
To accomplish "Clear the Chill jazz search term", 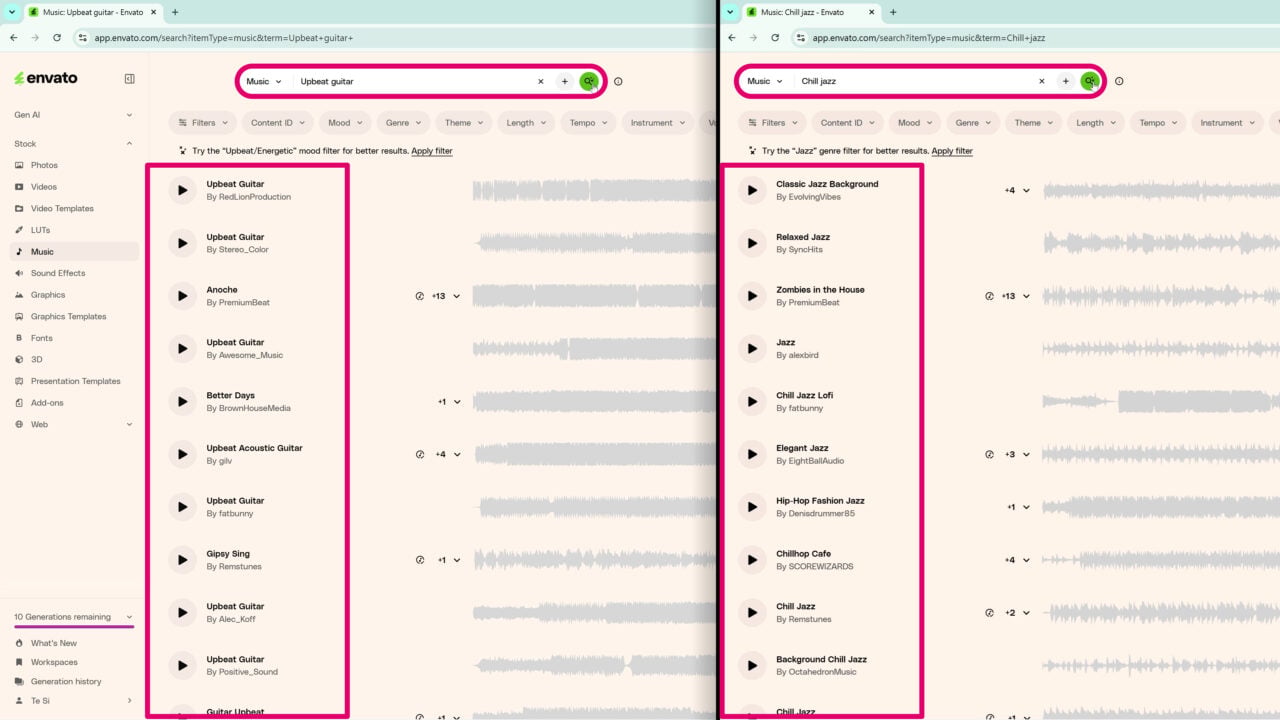I will coord(1041,81).
